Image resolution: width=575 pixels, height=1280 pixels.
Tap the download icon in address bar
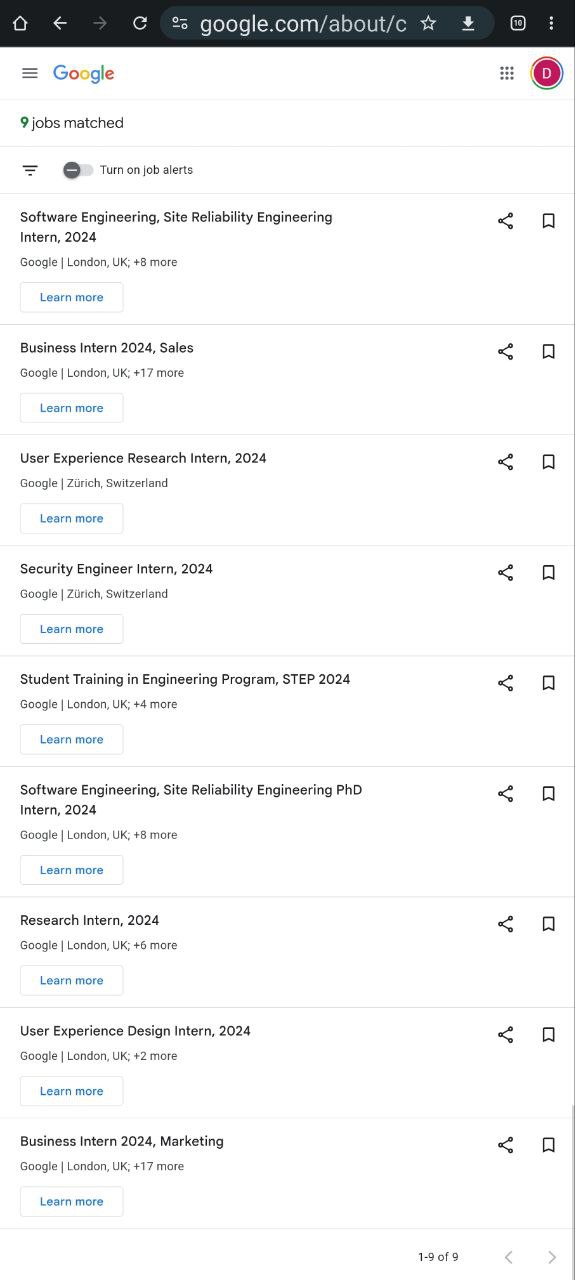(x=468, y=23)
